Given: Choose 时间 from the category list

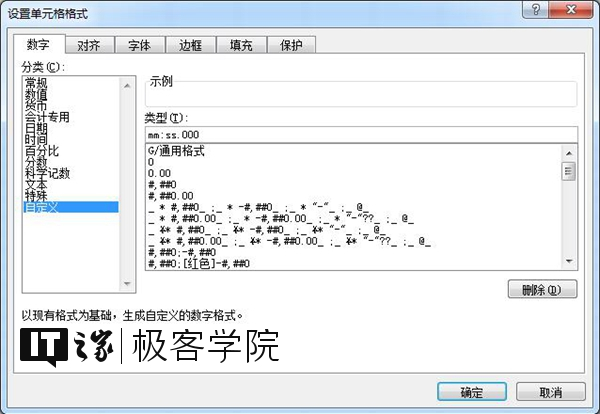Looking at the screenshot, I should 36,139.
